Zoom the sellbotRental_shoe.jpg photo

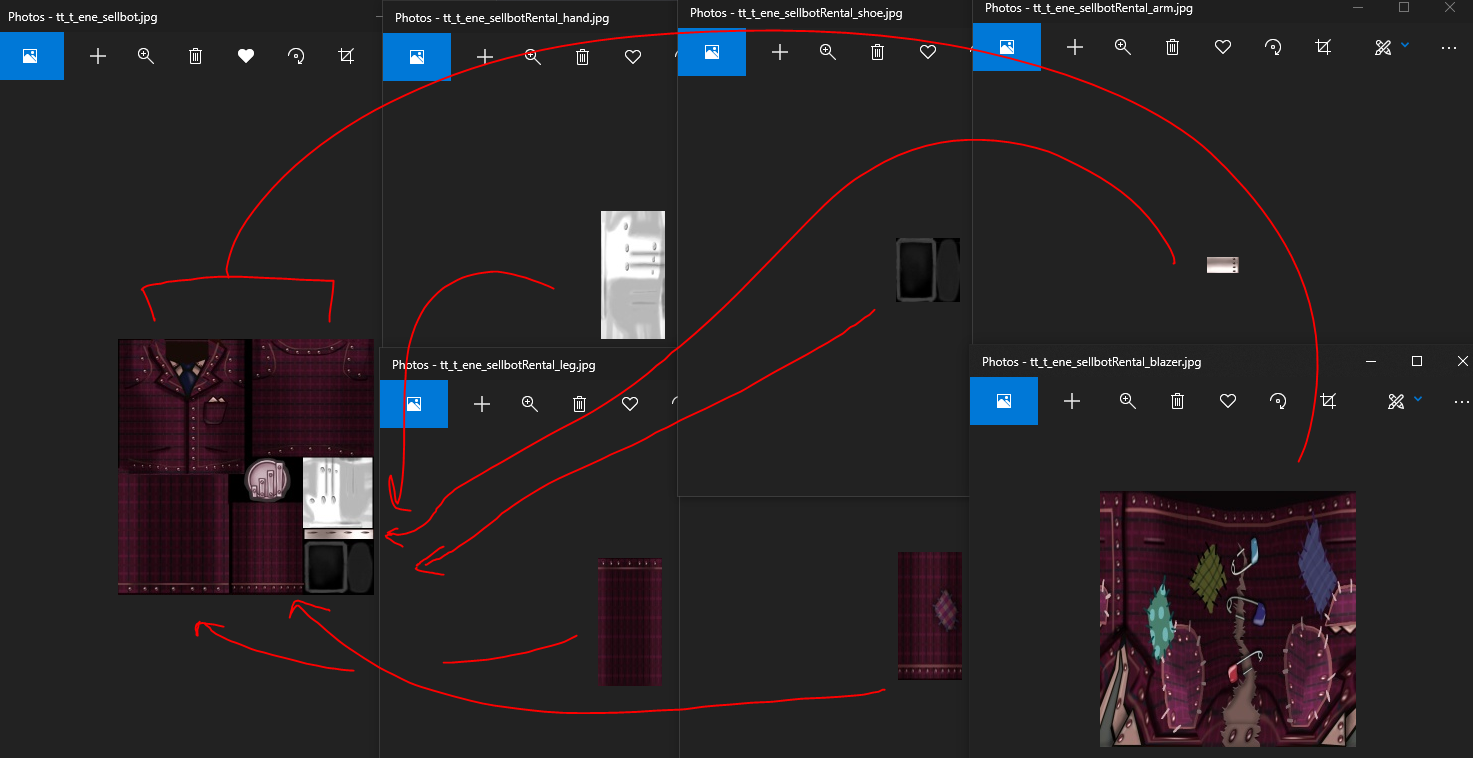click(828, 52)
